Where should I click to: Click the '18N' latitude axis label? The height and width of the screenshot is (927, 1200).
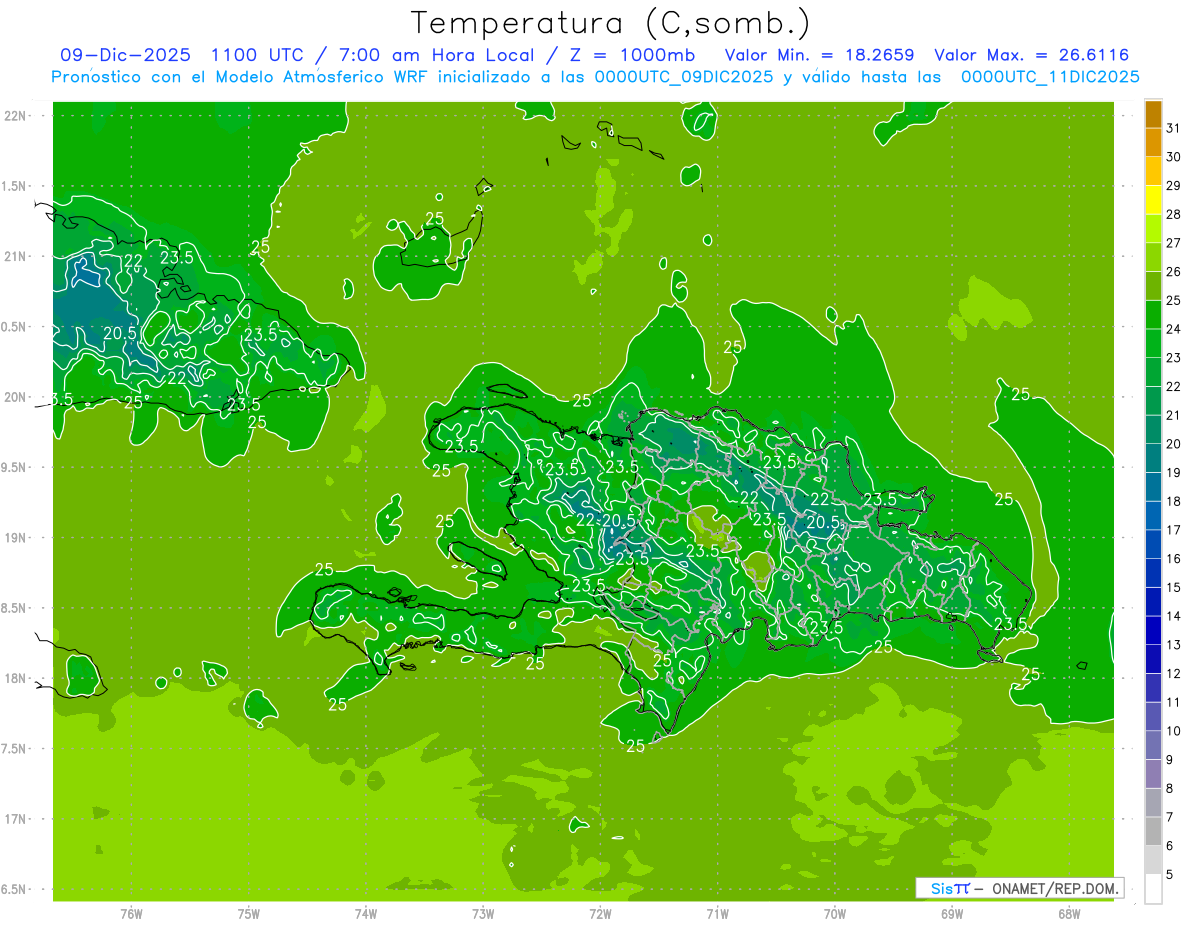pyautogui.click(x=16, y=678)
